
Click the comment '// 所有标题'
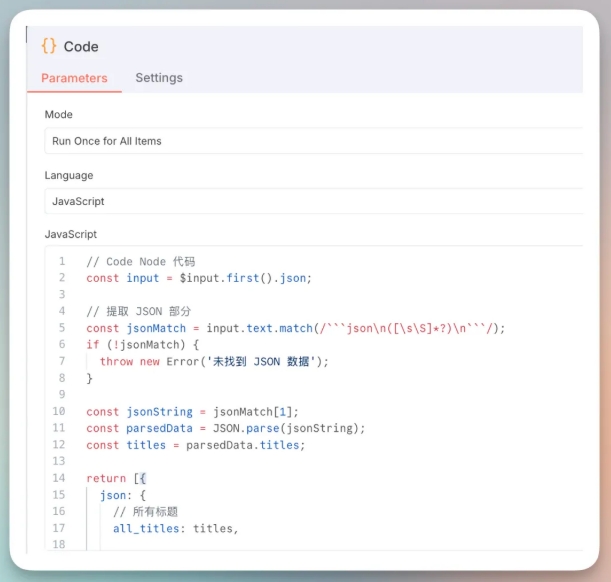pyautogui.click(x=145, y=511)
